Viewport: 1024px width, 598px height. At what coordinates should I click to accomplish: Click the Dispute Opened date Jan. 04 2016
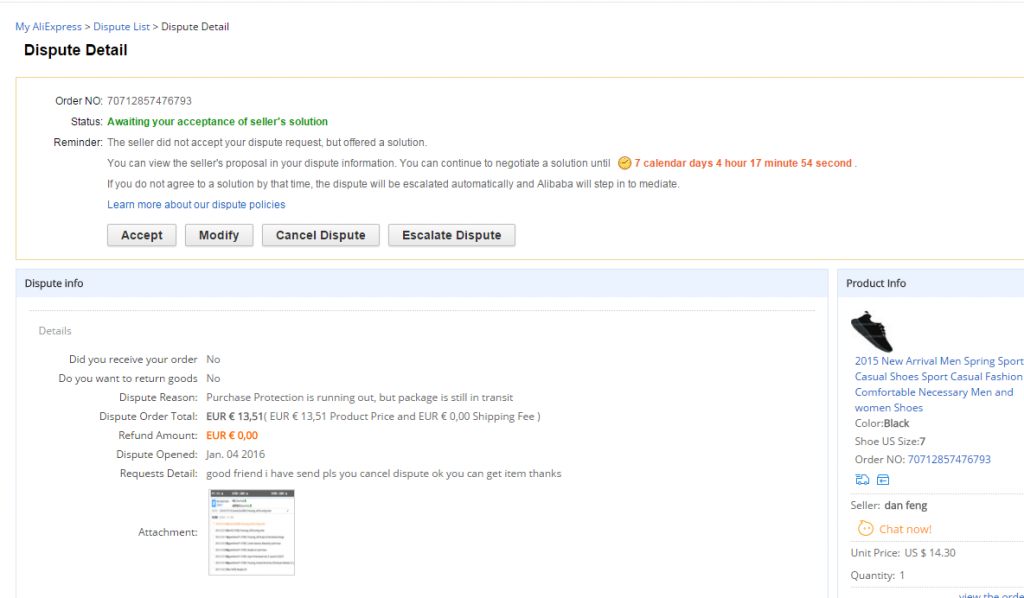tap(236, 454)
